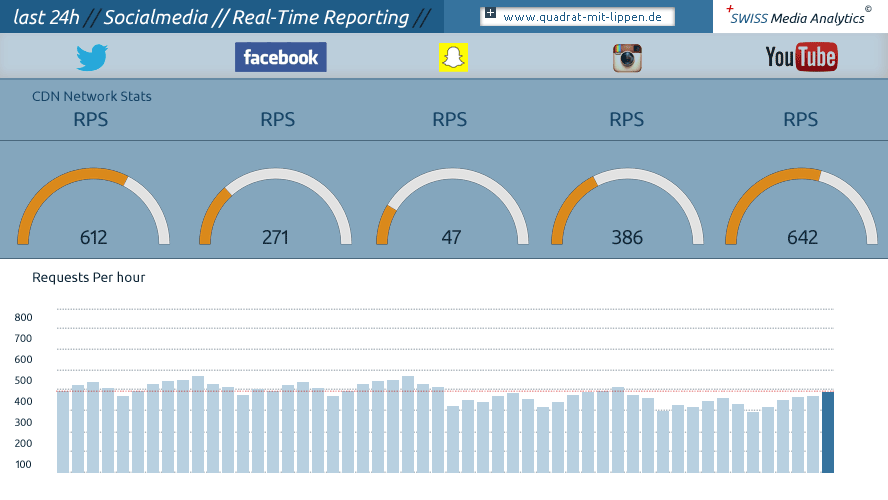Select the YouTube gauge showing 642

801,207
